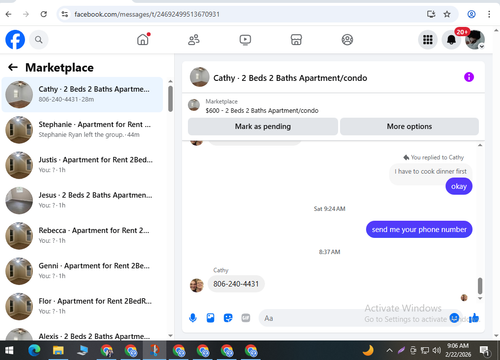Click the back arrow next to Marketplace
This screenshot has width=500, height=360.
coord(13,67)
